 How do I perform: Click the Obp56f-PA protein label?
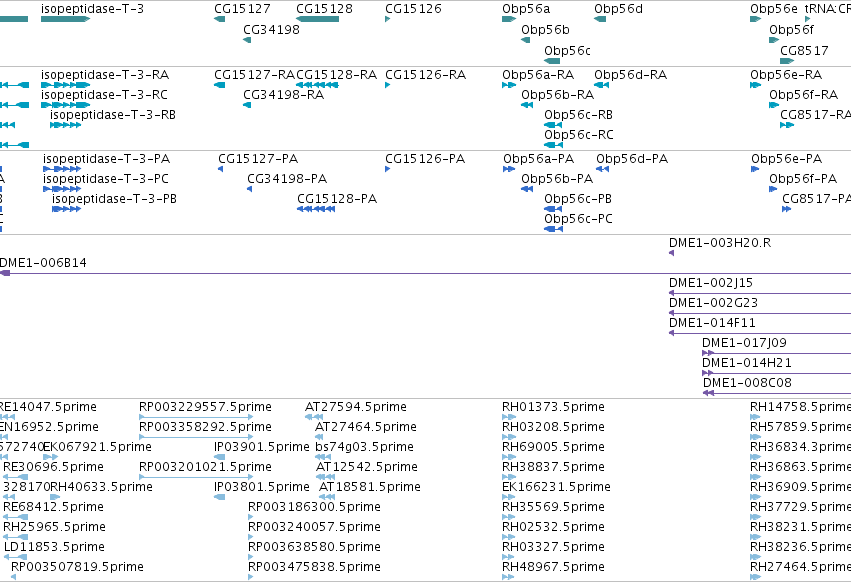point(803,179)
